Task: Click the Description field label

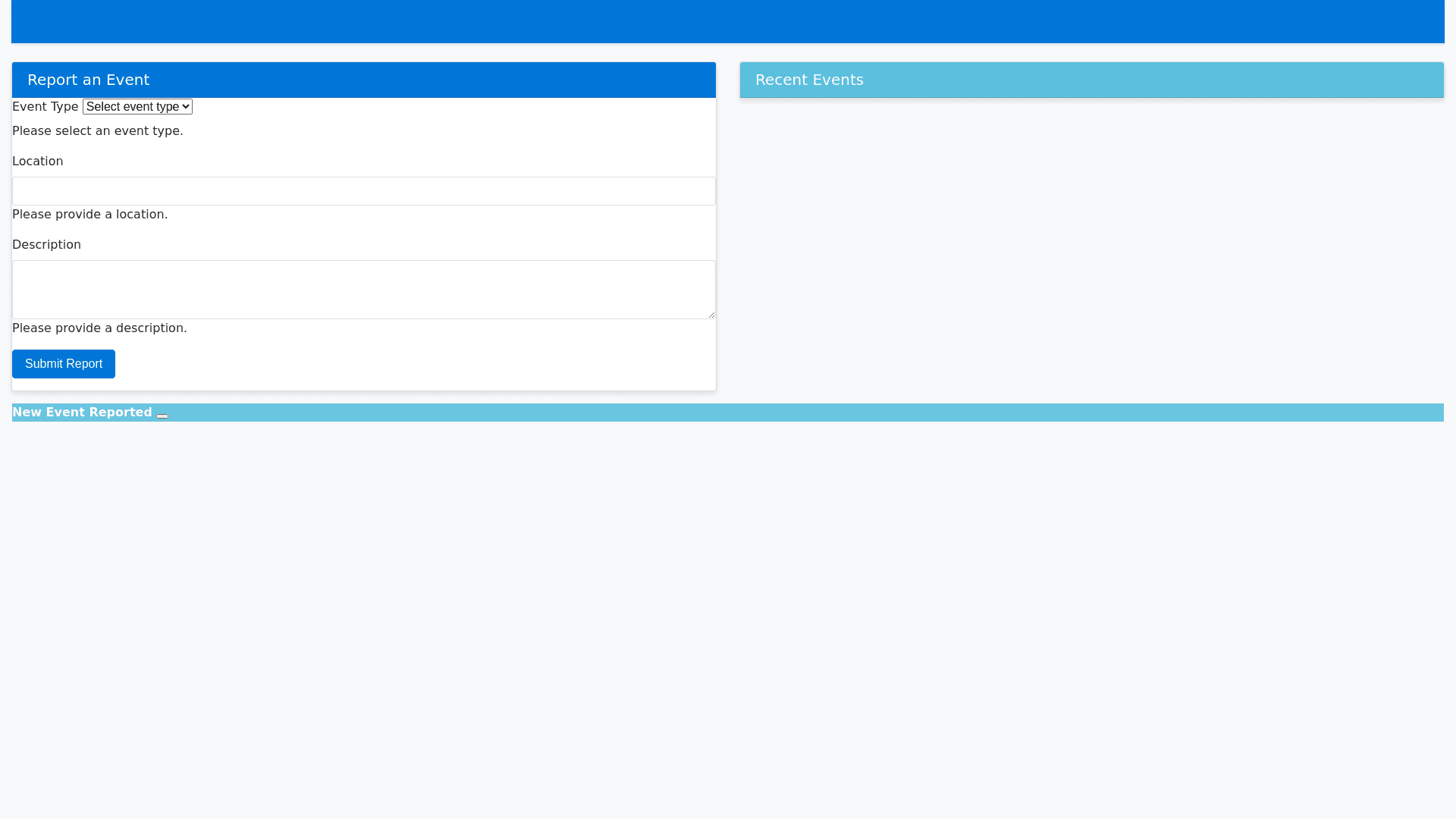Action: [x=46, y=245]
